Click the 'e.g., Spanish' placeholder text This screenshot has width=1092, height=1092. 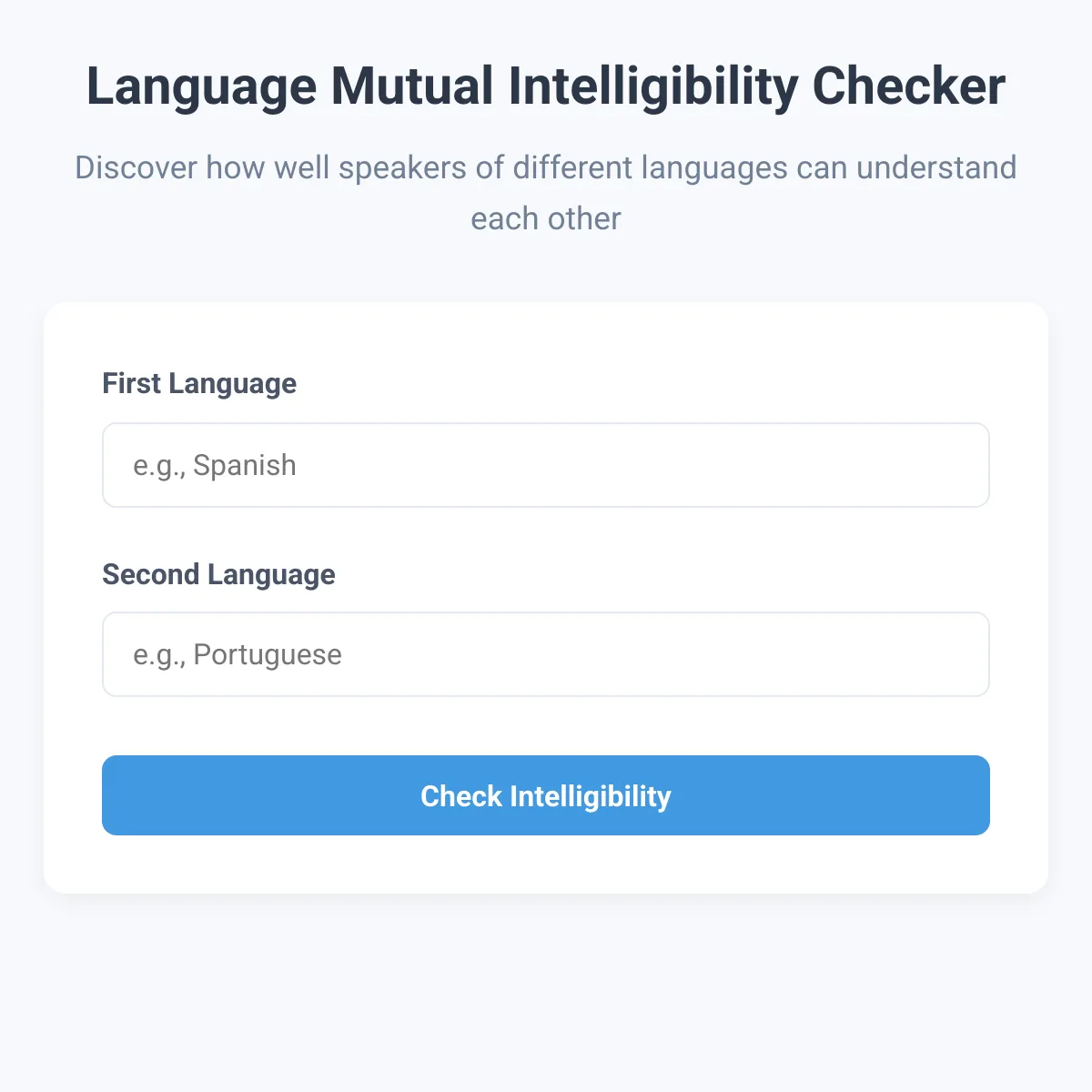[x=215, y=466]
